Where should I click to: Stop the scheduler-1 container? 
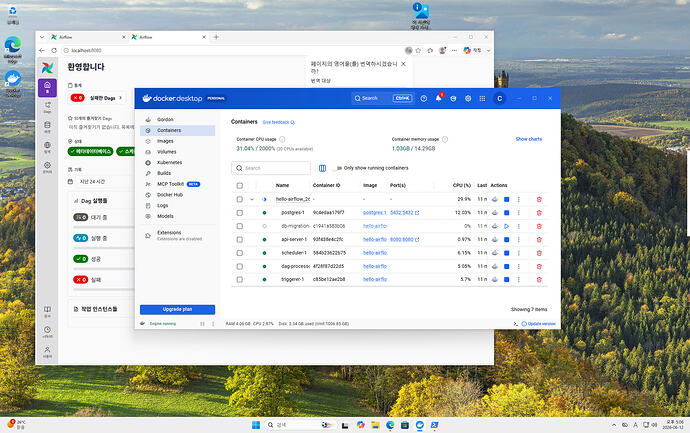click(x=506, y=253)
